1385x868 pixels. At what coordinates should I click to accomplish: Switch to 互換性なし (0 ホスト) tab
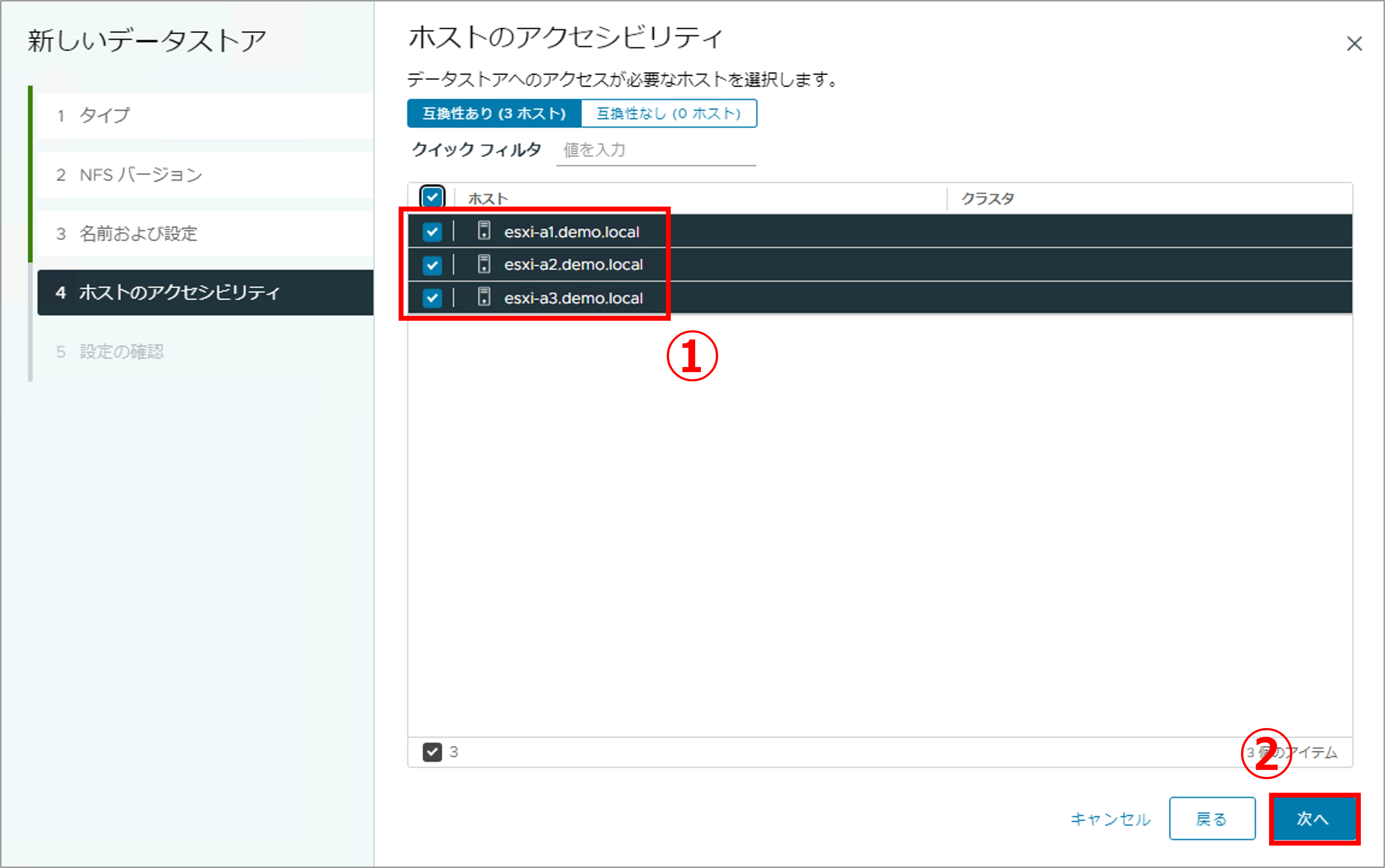click(668, 114)
